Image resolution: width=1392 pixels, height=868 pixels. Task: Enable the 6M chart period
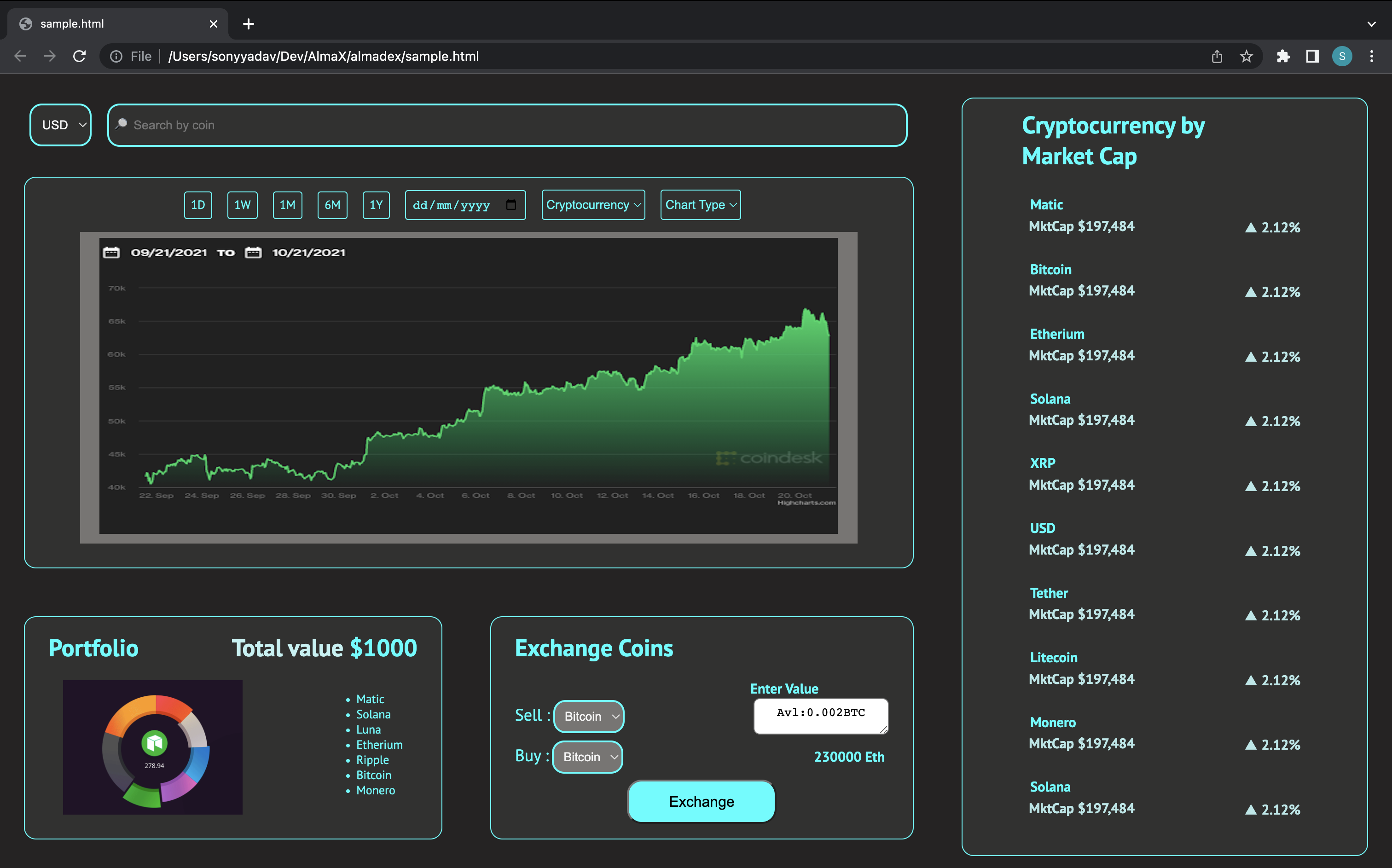(x=332, y=204)
